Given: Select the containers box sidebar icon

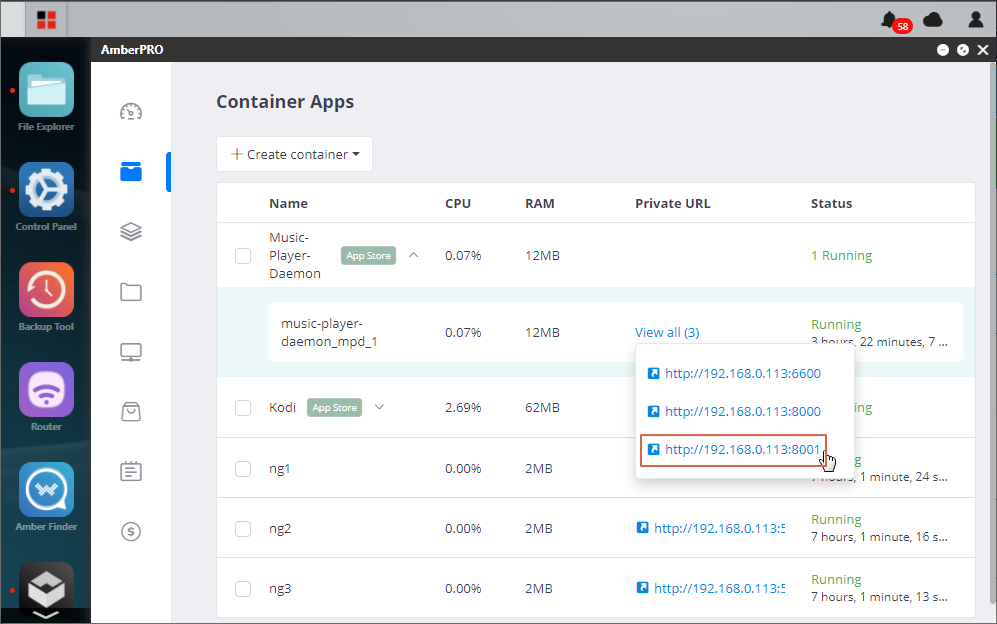Looking at the screenshot, I should point(131,172).
